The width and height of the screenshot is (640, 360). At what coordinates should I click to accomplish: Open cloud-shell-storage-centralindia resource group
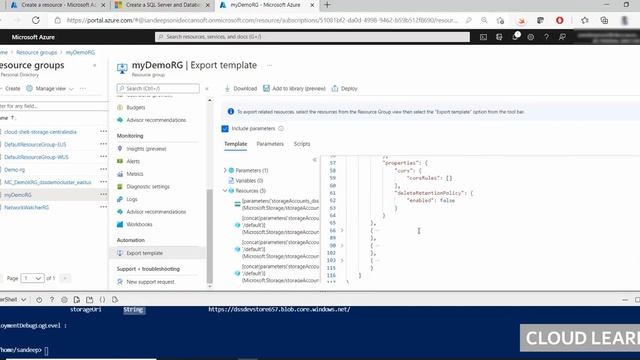(x=40, y=132)
